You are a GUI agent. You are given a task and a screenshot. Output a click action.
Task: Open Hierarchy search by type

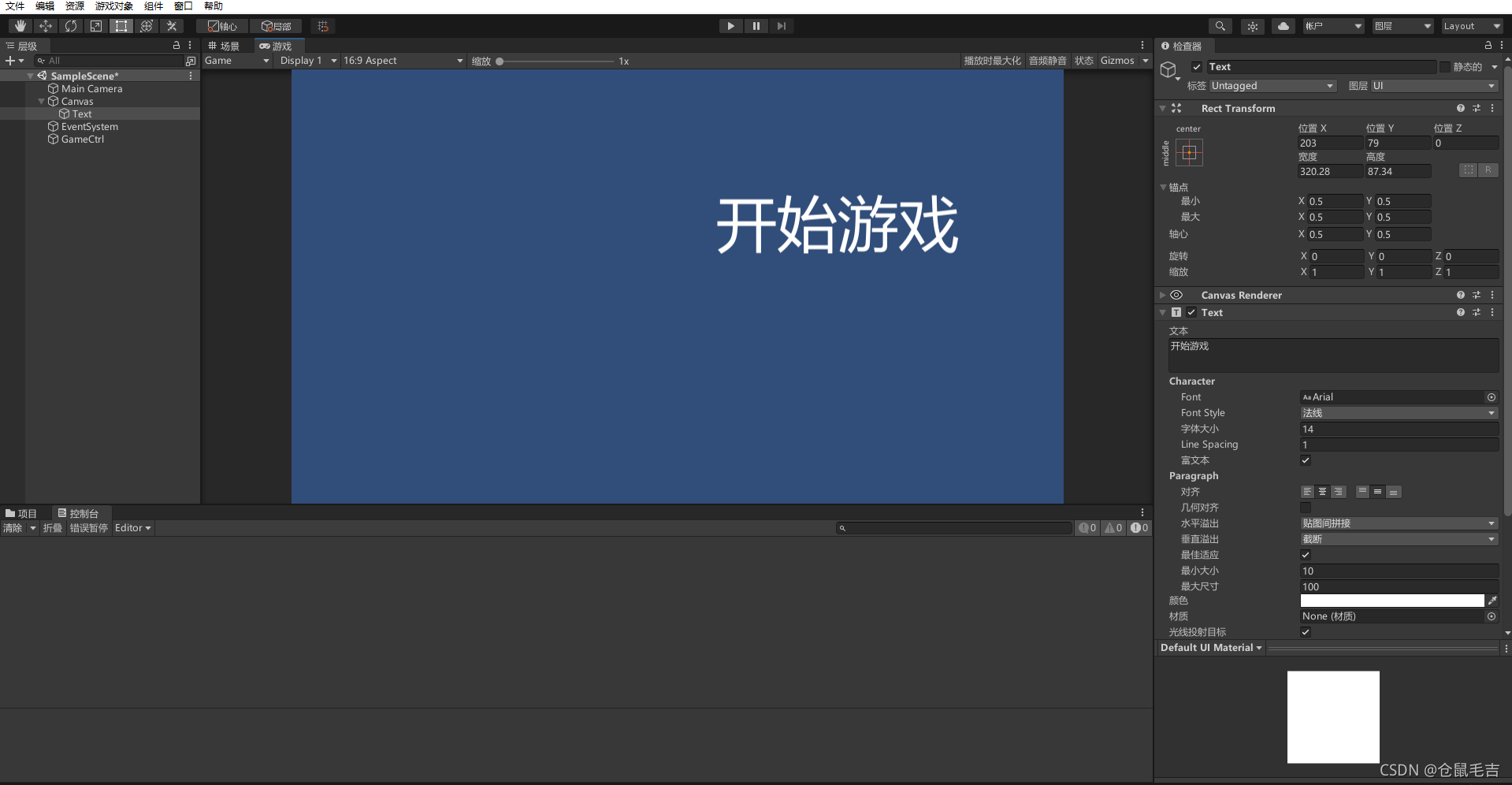point(191,61)
